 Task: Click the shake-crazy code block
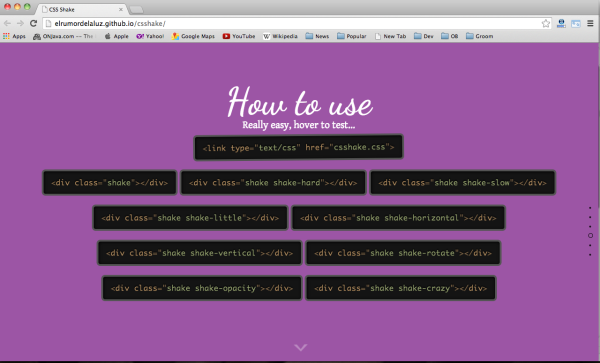[401, 288]
